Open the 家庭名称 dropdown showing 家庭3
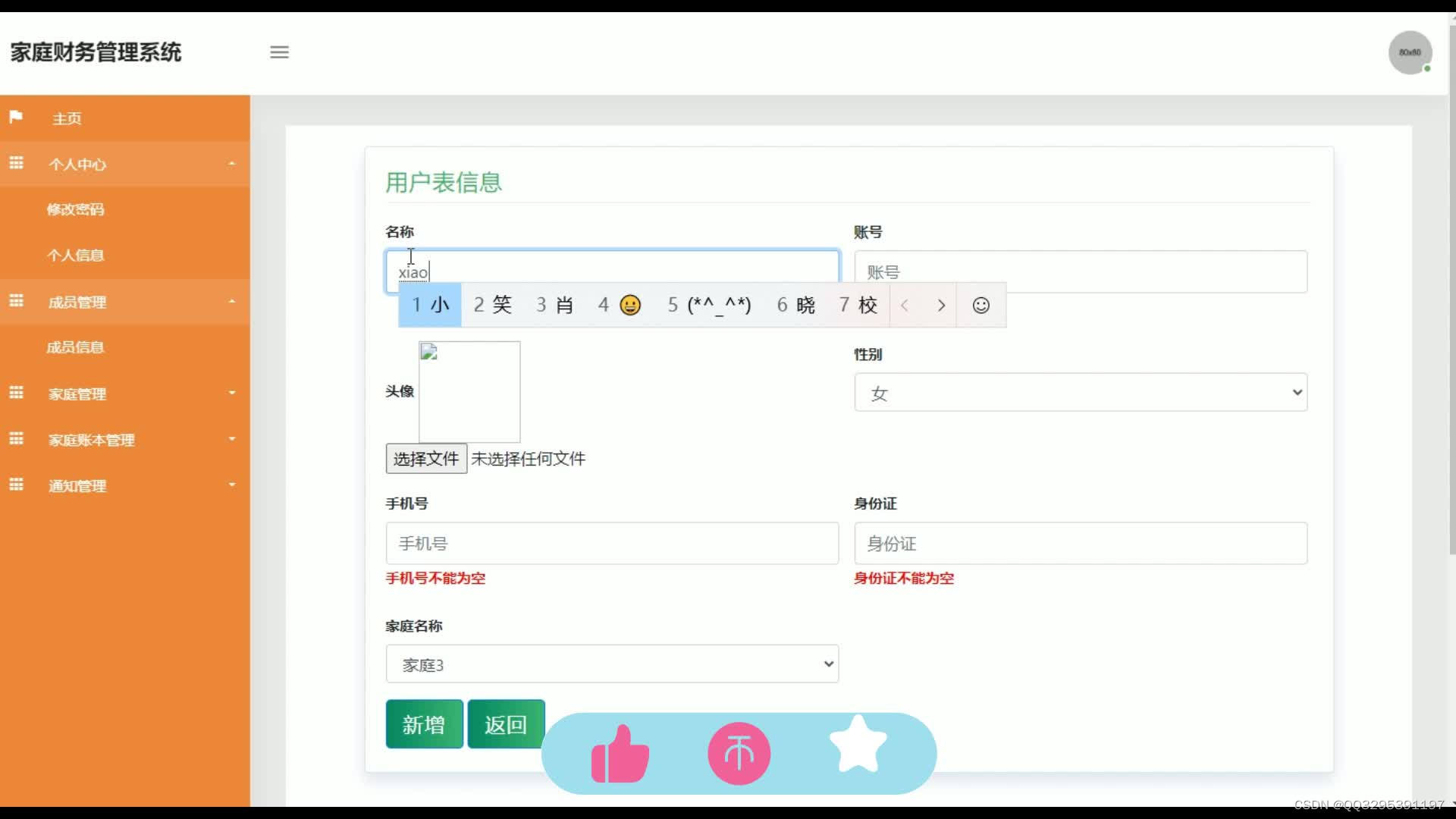The image size is (1456, 819). [612, 664]
